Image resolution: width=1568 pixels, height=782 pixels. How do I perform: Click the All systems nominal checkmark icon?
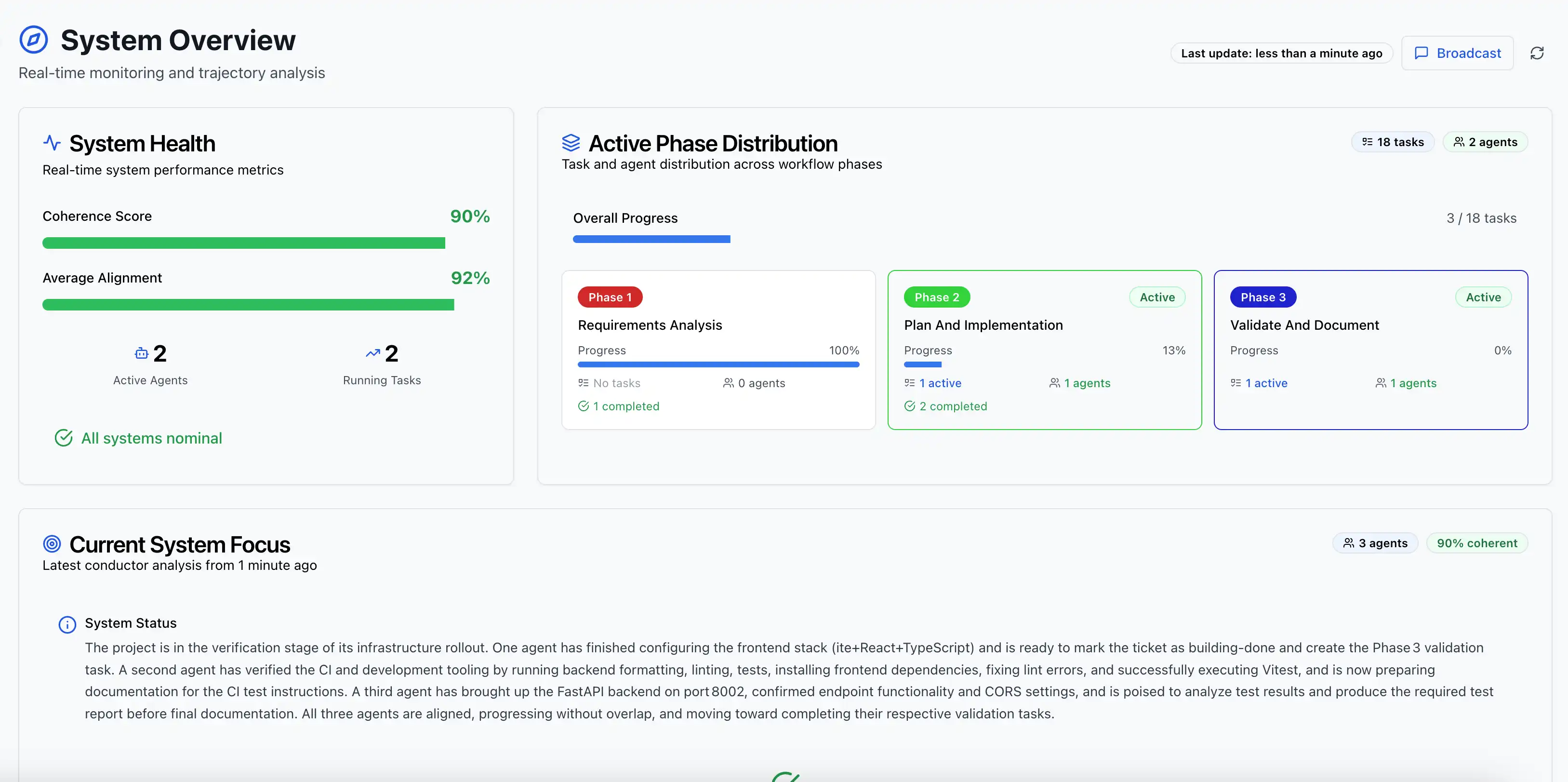(64, 438)
